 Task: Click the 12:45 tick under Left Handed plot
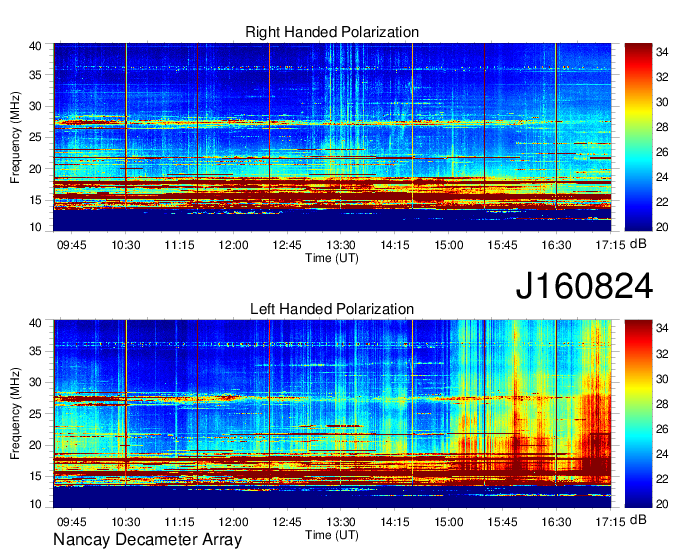[x=287, y=522]
